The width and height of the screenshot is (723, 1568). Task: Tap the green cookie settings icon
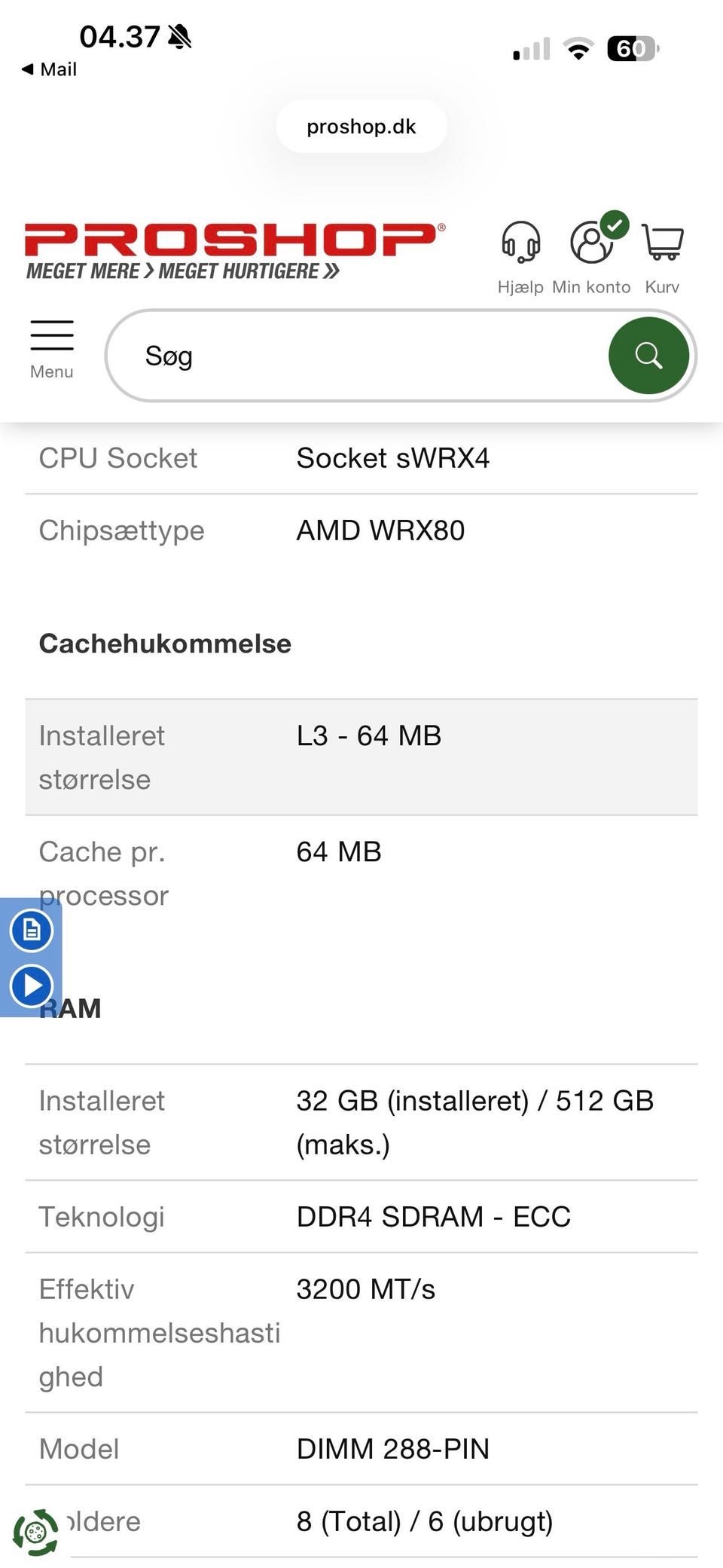coord(35,1533)
